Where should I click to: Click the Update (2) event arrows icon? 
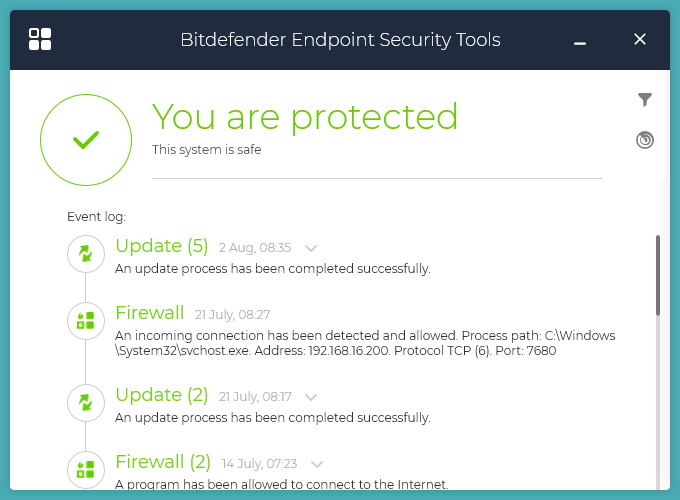click(x=86, y=402)
